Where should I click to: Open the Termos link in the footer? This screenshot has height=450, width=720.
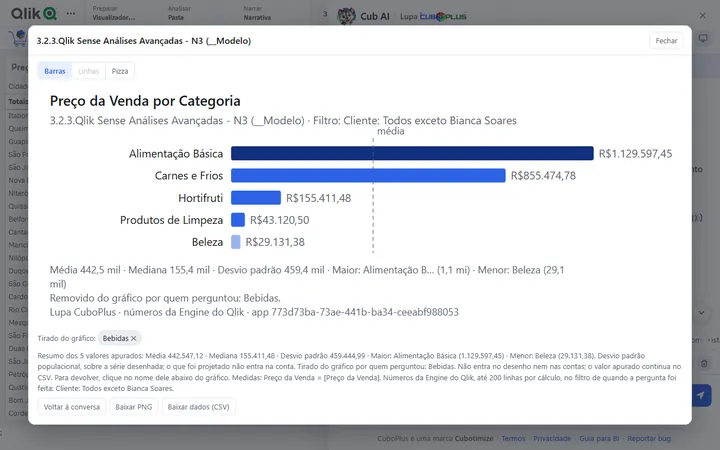pyautogui.click(x=513, y=439)
